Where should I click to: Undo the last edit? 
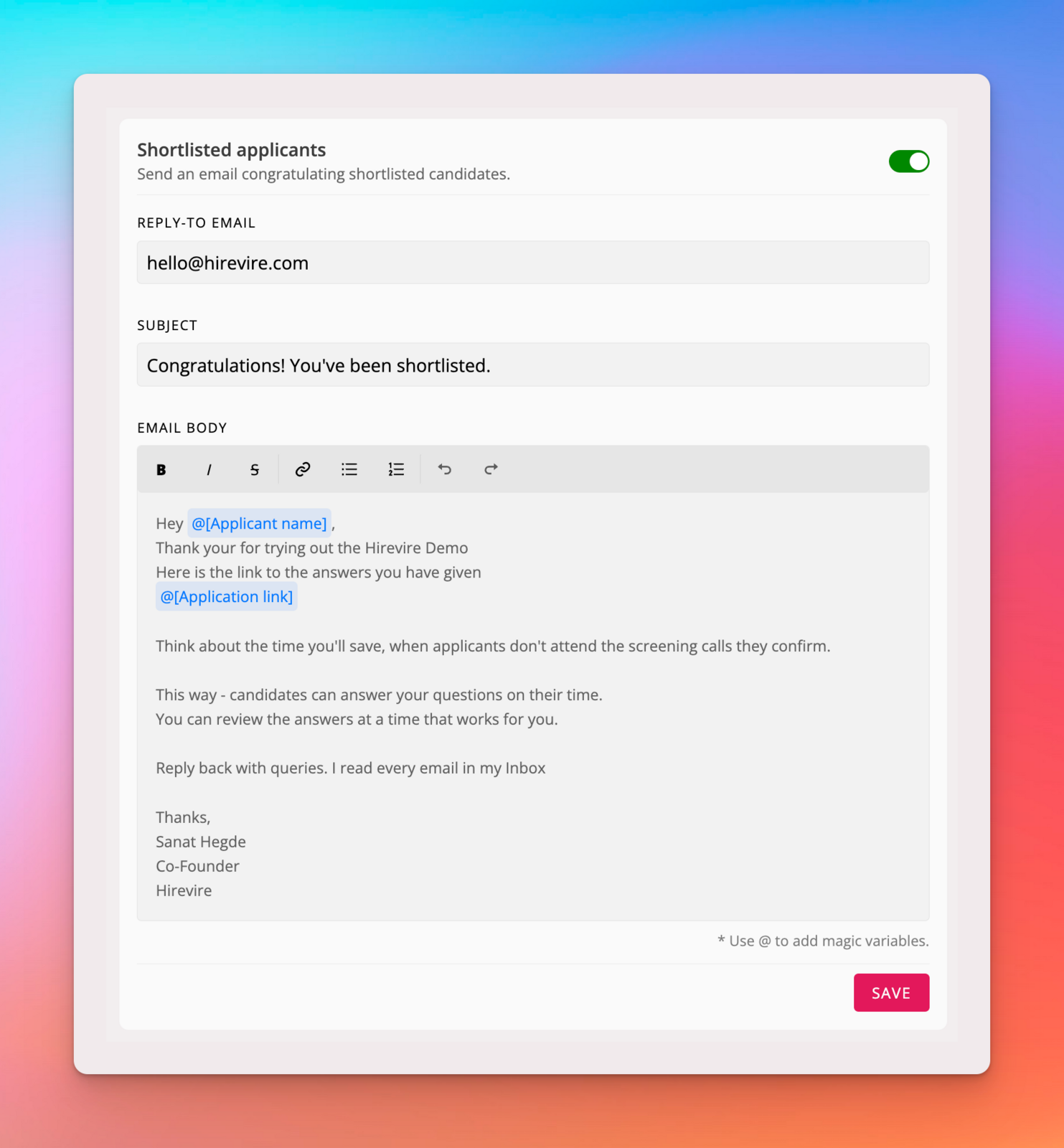(445, 469)
